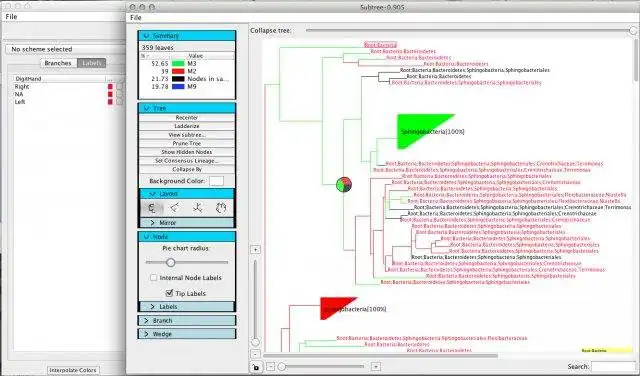Image resolution: width=640 pixels, height=376 pixels.
Task: Expand the Labels section in Node panel
Action: pos(187,307)
